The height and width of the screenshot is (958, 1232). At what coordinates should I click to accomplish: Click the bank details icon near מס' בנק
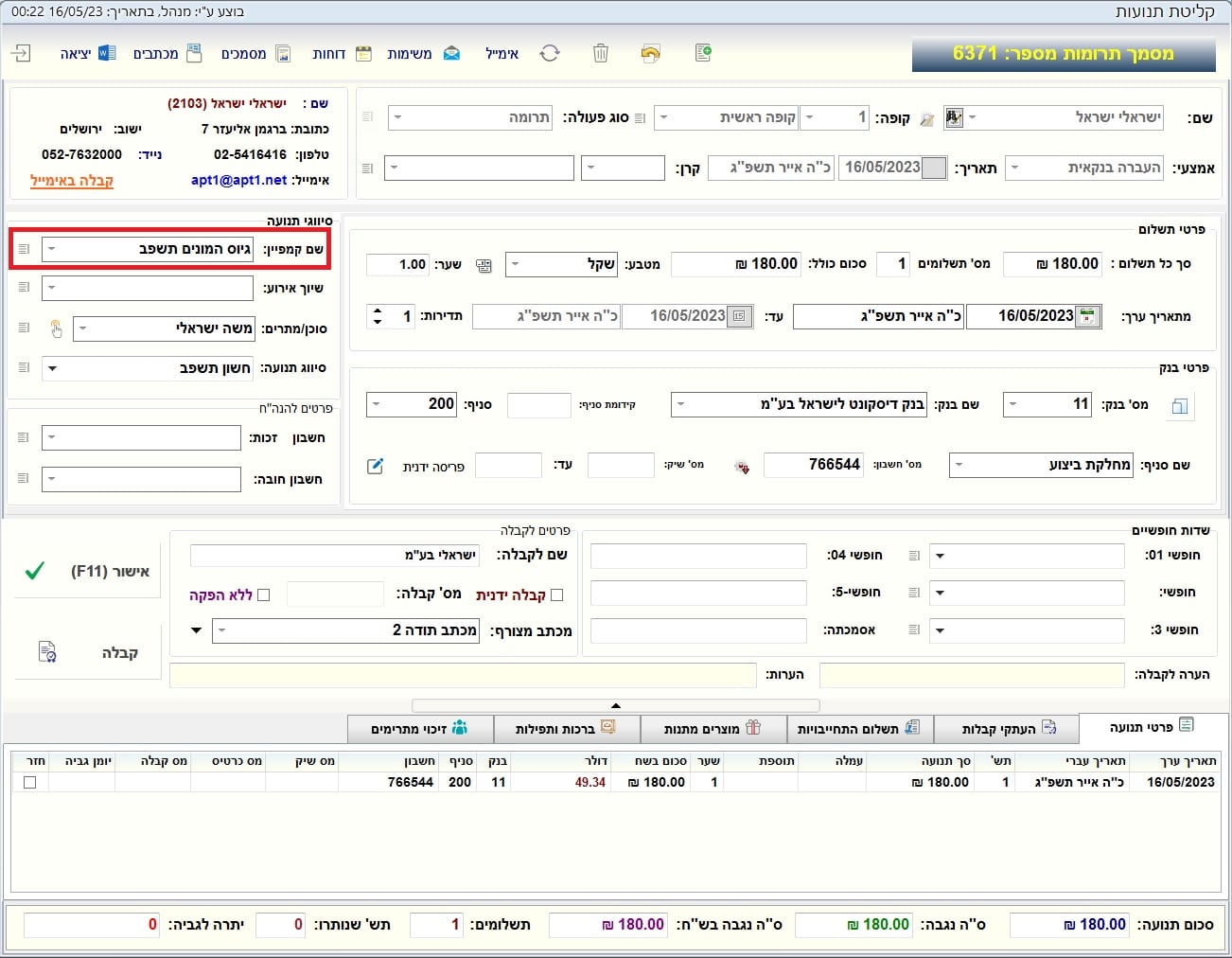tap(1179, 406)
